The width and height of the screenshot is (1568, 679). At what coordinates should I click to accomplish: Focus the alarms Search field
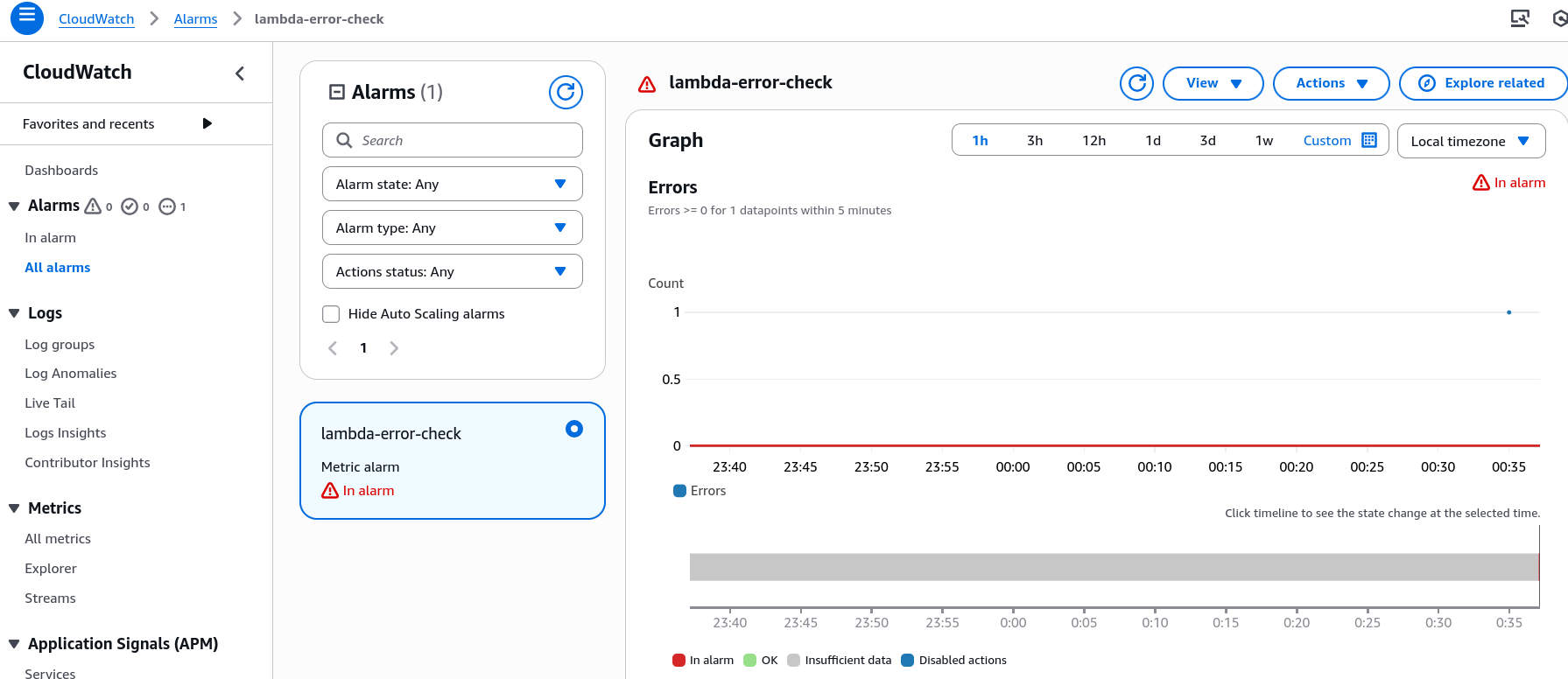pos(453,140)
